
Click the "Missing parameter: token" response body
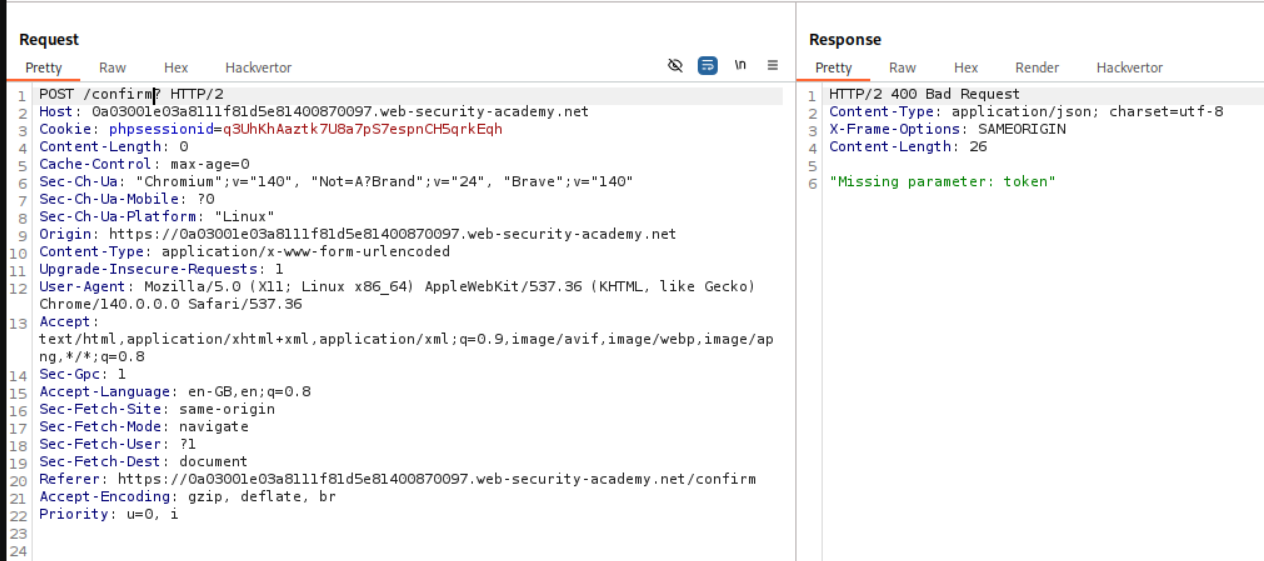942,181
